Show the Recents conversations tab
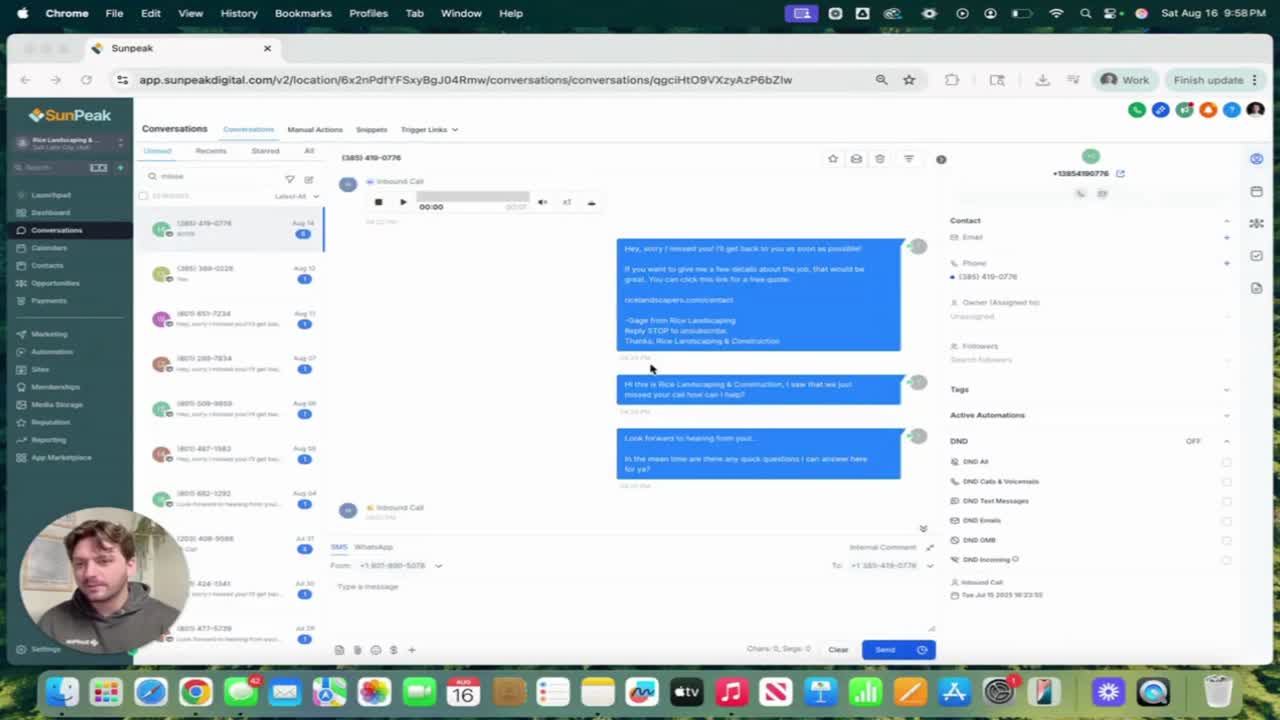The image size is (1280, 720). (211, 151)
